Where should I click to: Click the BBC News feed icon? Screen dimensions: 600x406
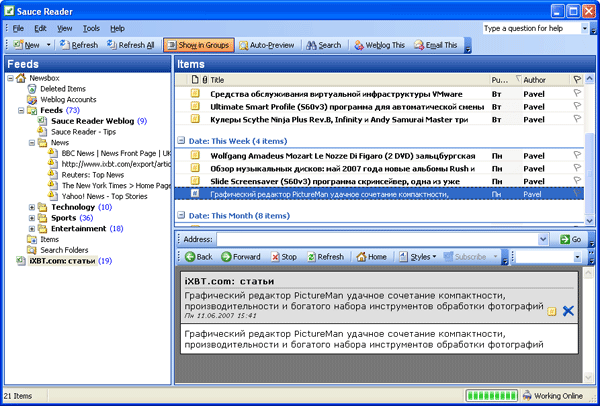click(x=53, y=153)
